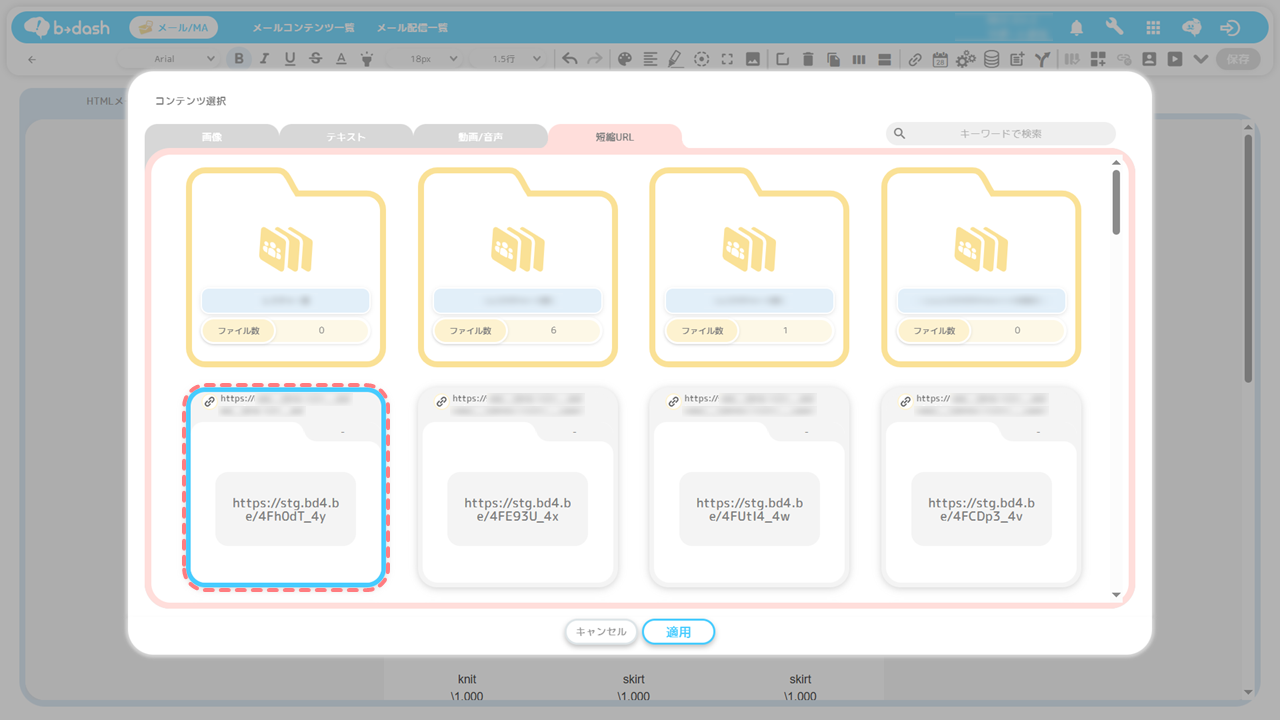The height and width of the screenshot is (720, 1280).
Task: Click the fullscreen brackets icon in toolbar
Action: coord(727,59)
